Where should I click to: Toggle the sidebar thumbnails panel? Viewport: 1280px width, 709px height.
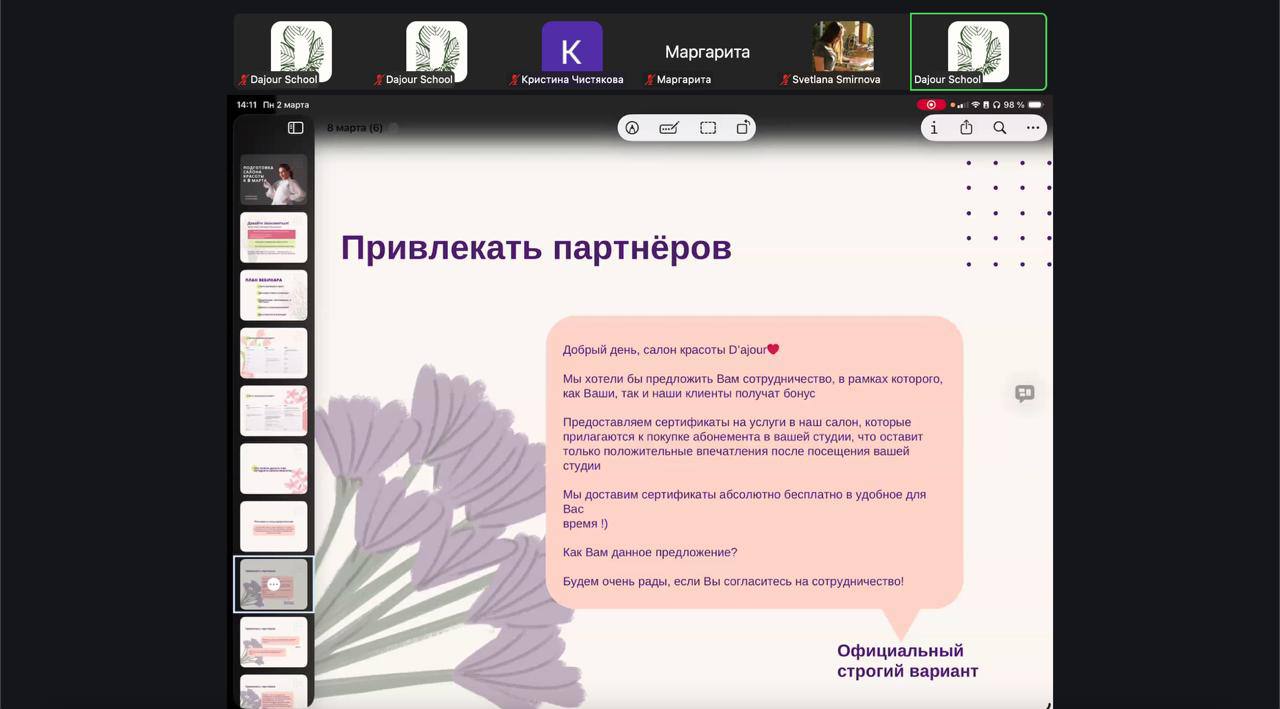pos(295,128)
